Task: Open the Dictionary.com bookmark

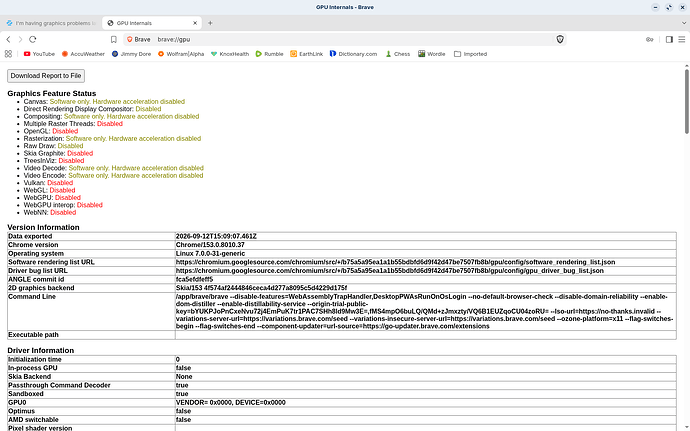Action: 353,54
